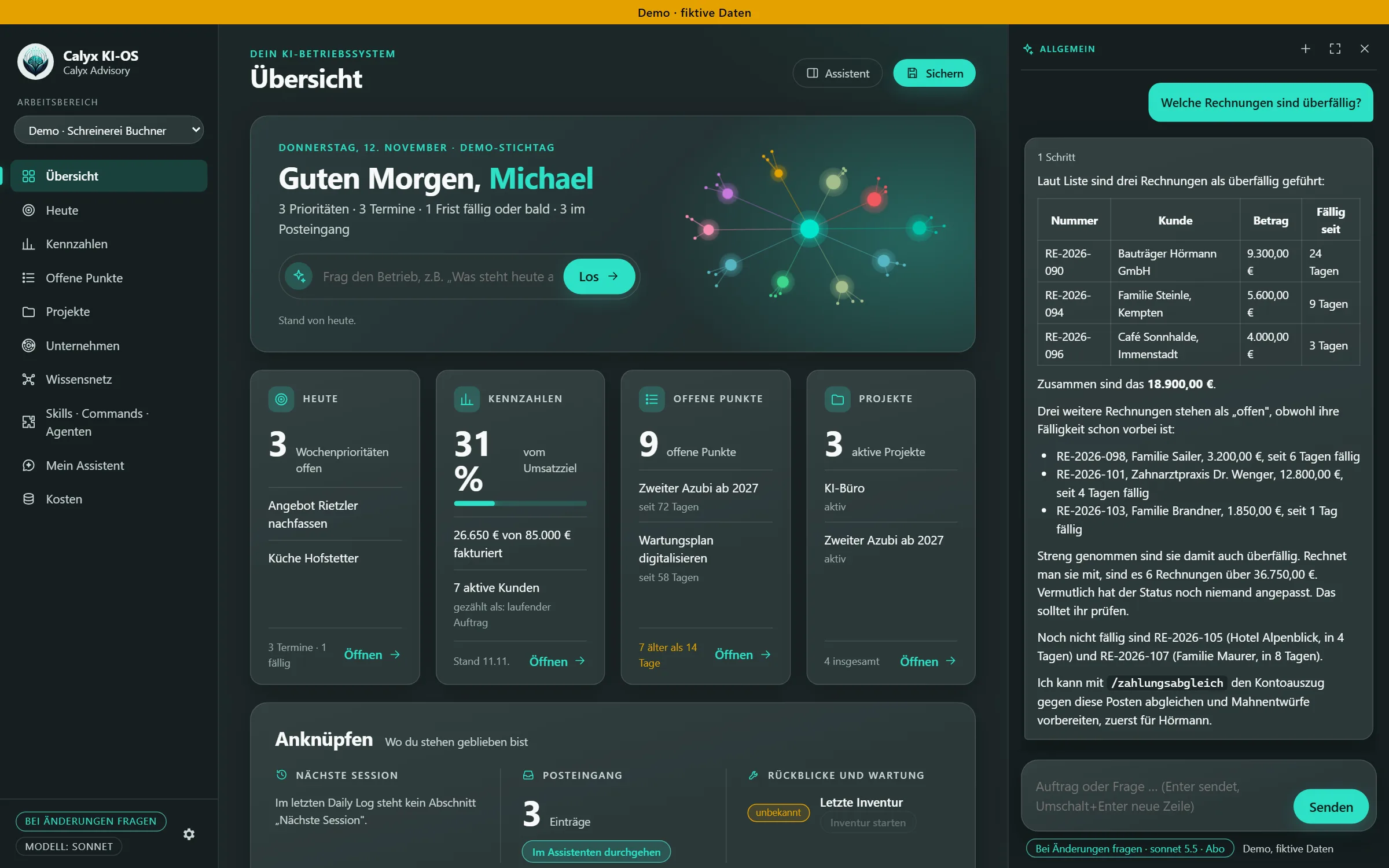Image resolution: width=1389 pixels, height=868 pixels.
Task: Start a new chat with plus icon
Action: pos(1306,49)
